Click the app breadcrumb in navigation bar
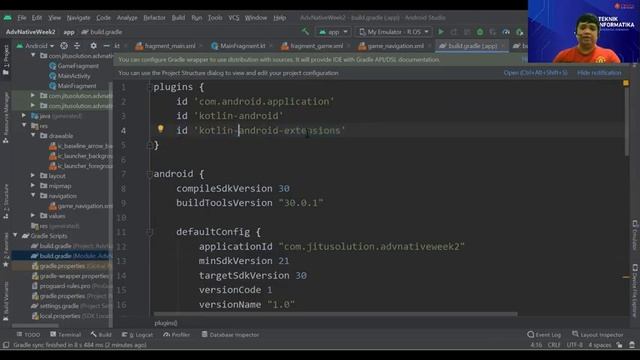 click(x=69, y=31)
